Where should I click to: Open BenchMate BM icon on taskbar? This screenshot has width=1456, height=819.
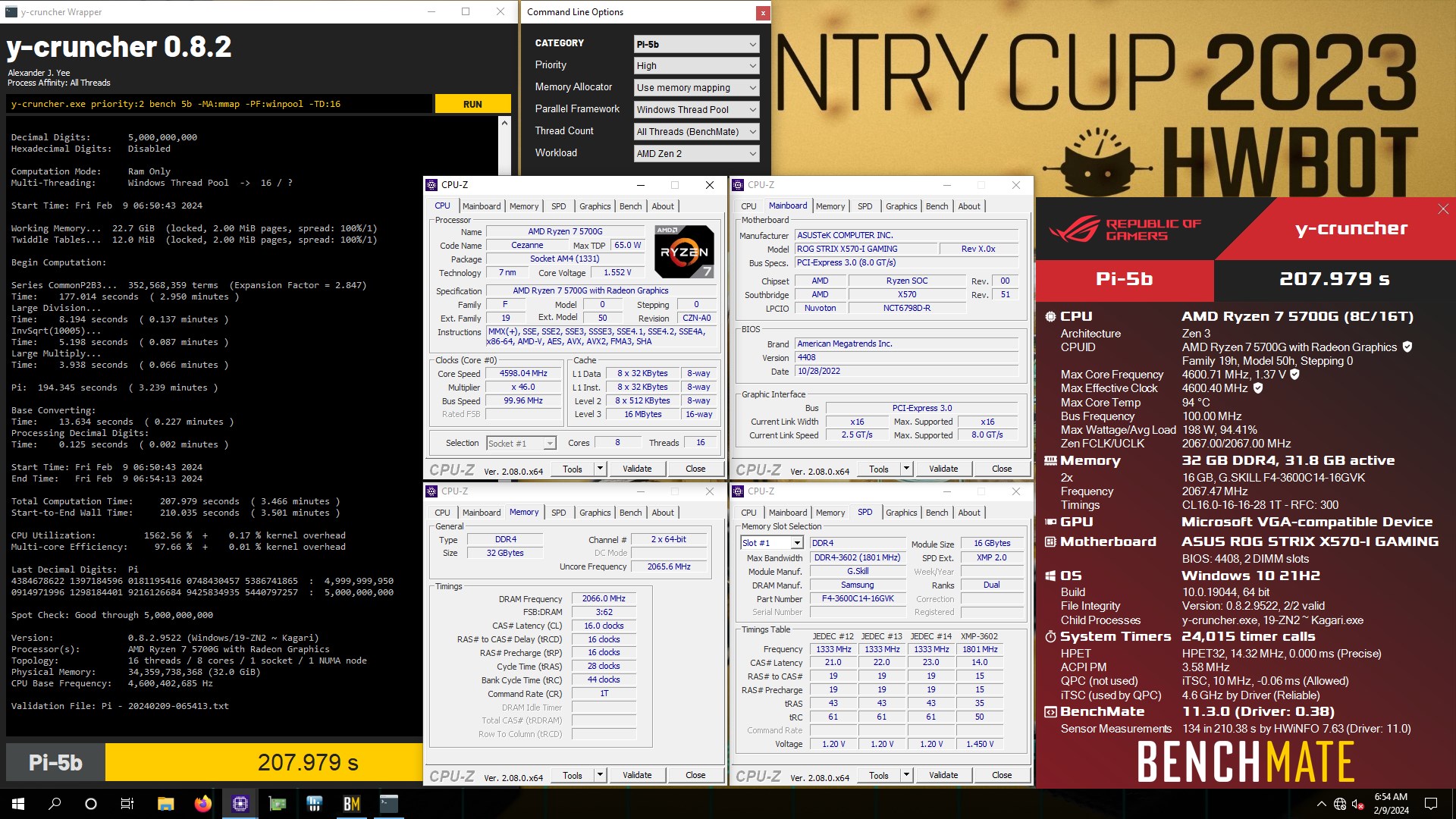(x=351, y=804)
